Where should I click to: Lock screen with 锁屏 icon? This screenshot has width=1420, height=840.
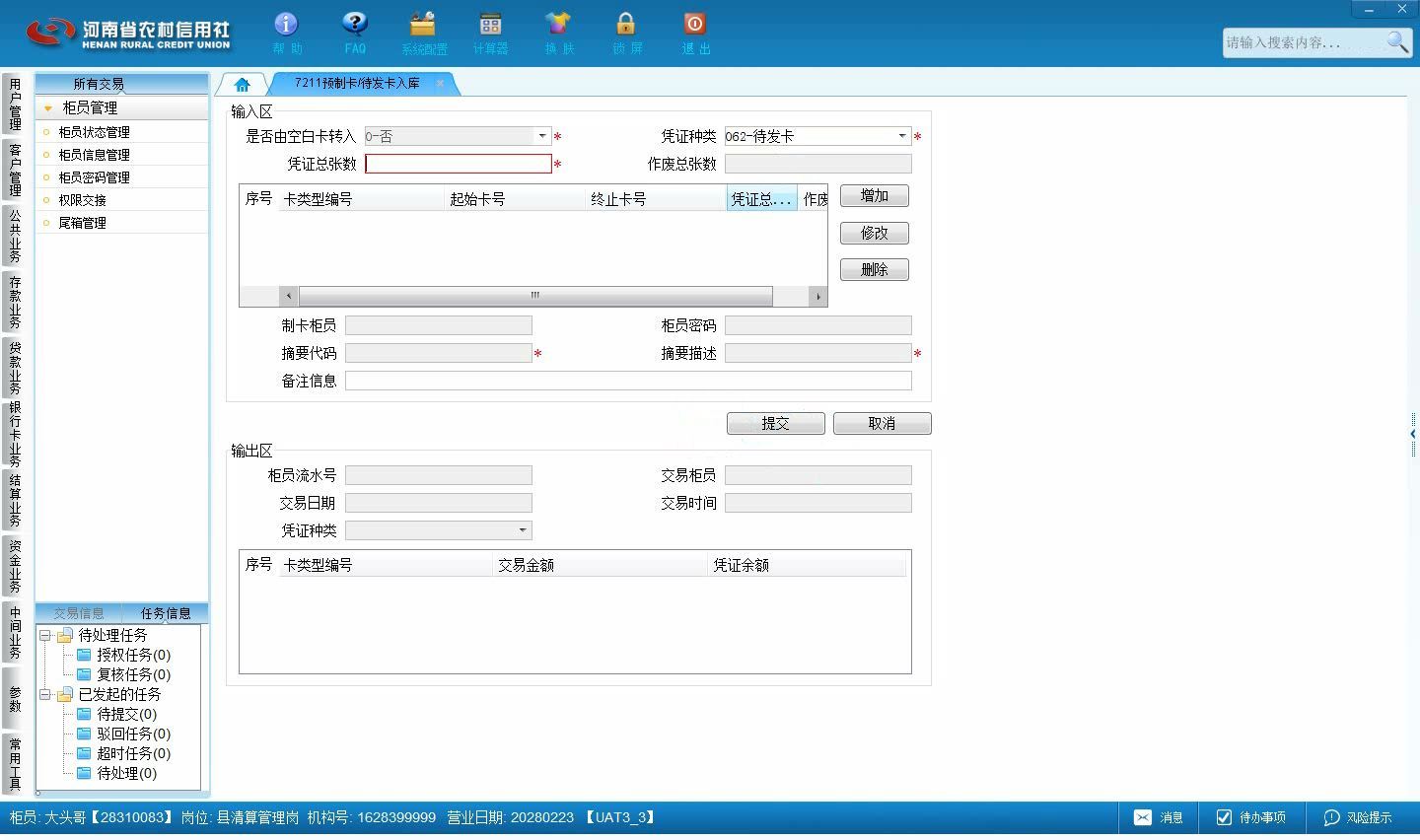(625, 24)
